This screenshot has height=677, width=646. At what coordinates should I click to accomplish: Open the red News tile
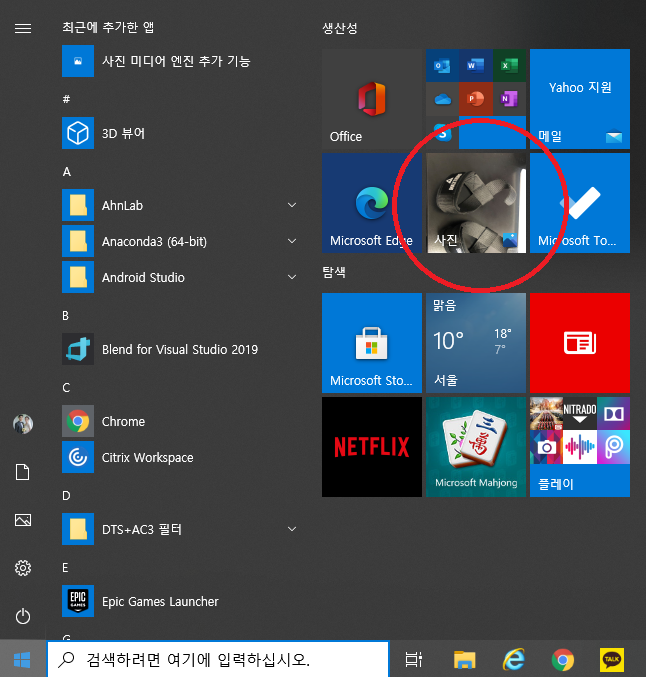pos(580,343)
